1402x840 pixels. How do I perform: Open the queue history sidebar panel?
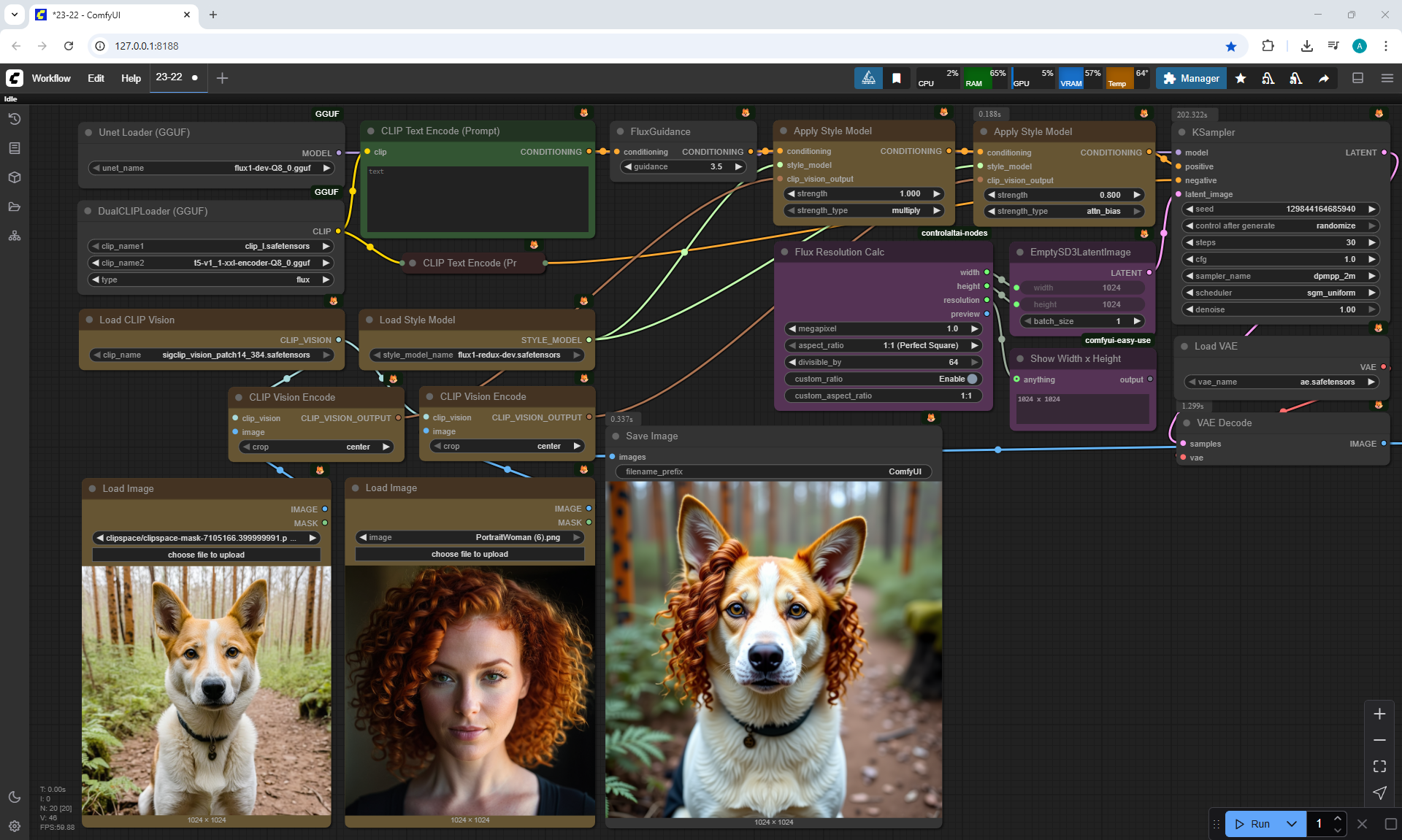click(x=15, y=119)
